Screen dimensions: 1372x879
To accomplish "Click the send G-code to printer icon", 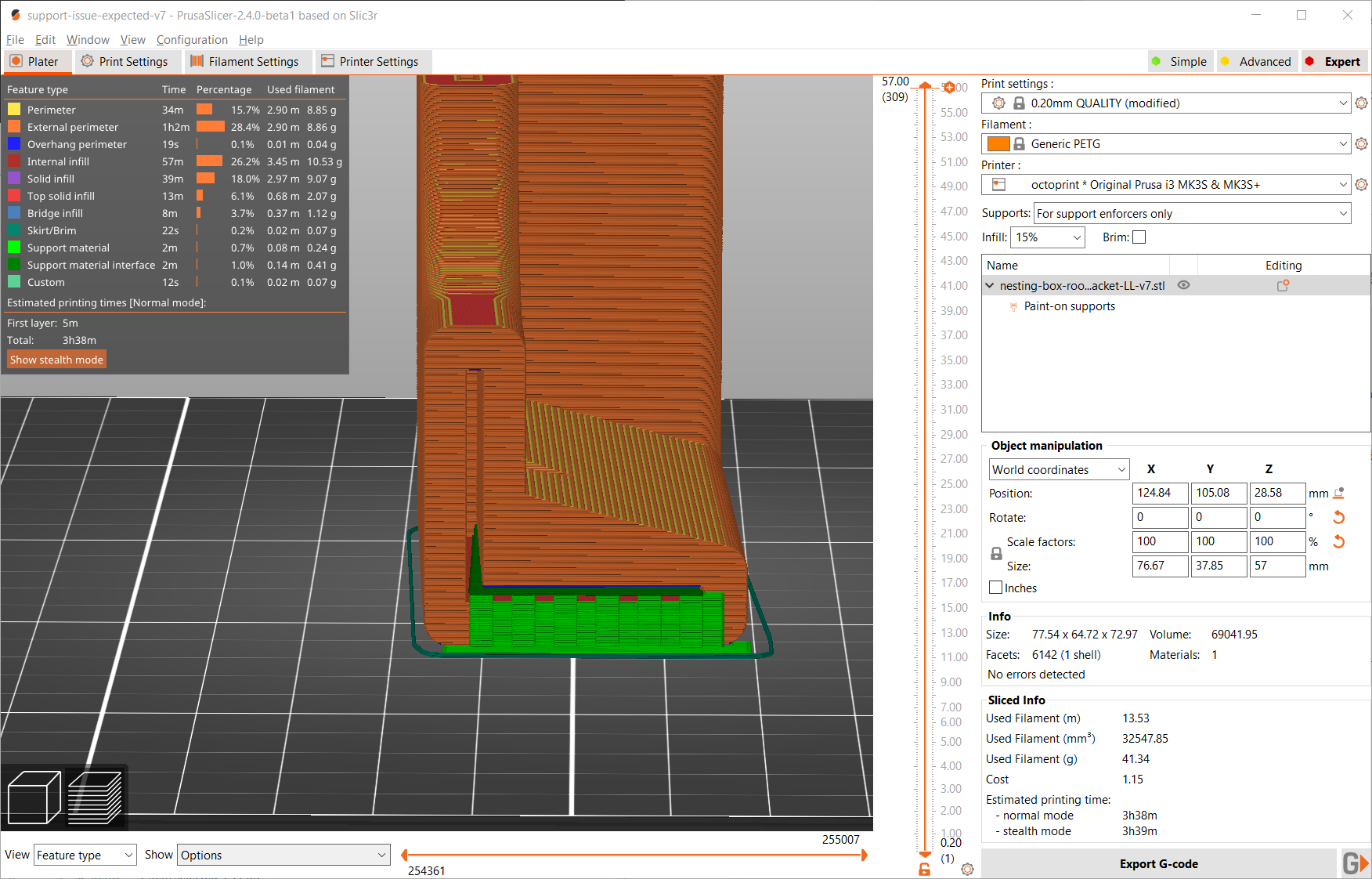I will point(1355,863).
